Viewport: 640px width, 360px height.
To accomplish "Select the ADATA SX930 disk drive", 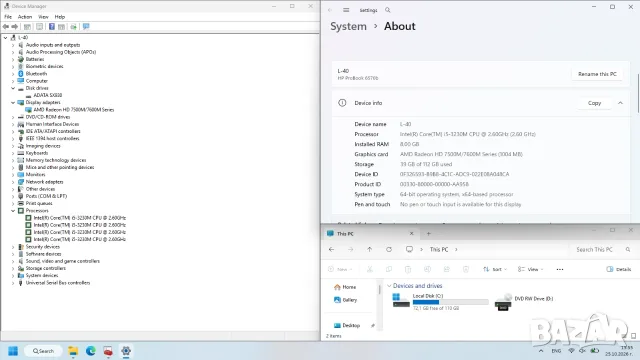I will pyautogui.click(x=47, y=95).
